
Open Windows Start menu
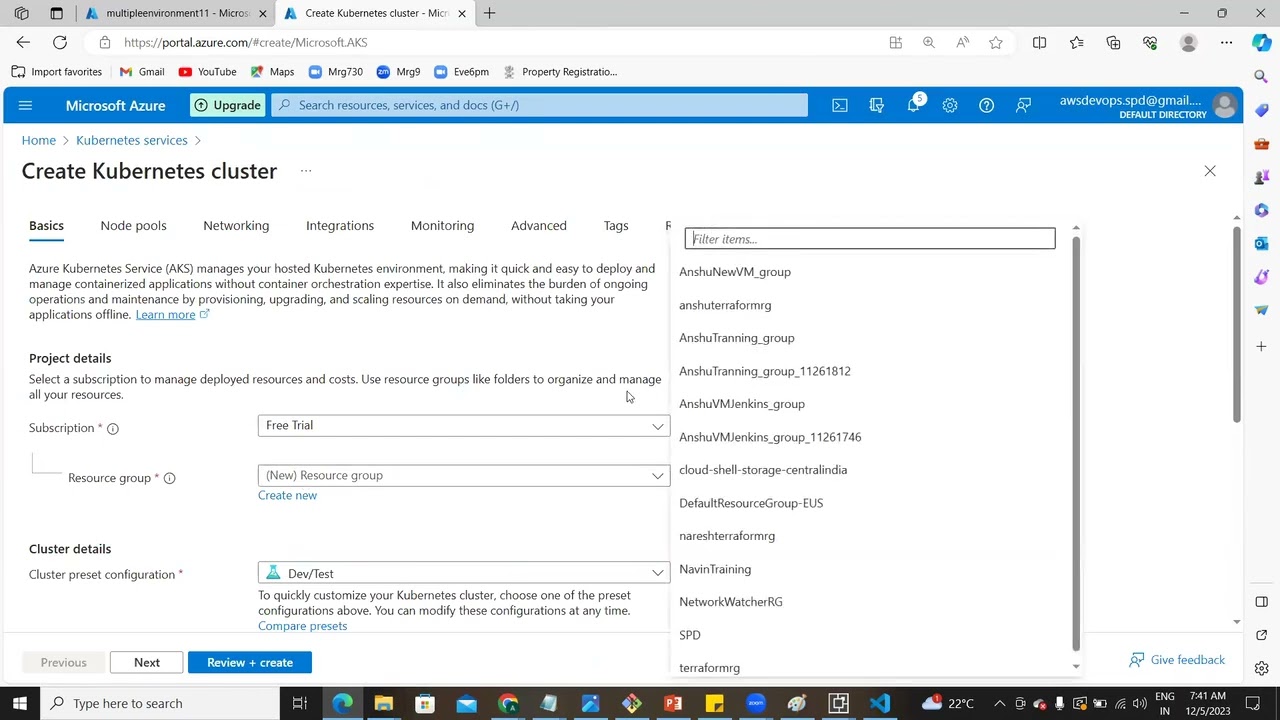[x=20, y=703]
